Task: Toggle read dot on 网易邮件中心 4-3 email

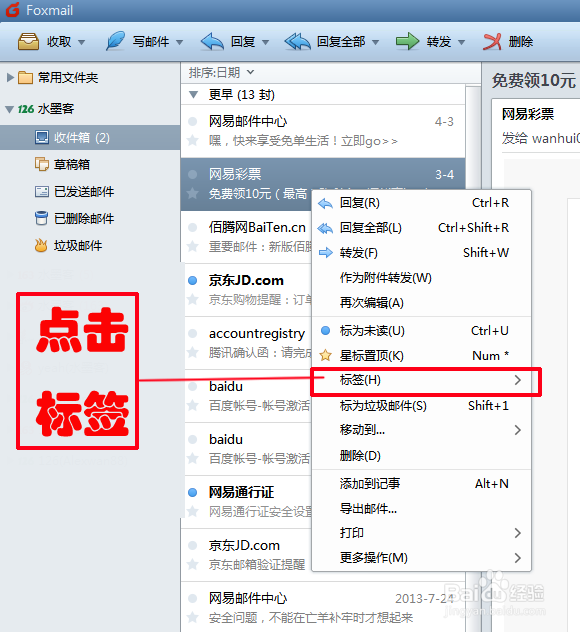Action: tap(193, 121)
